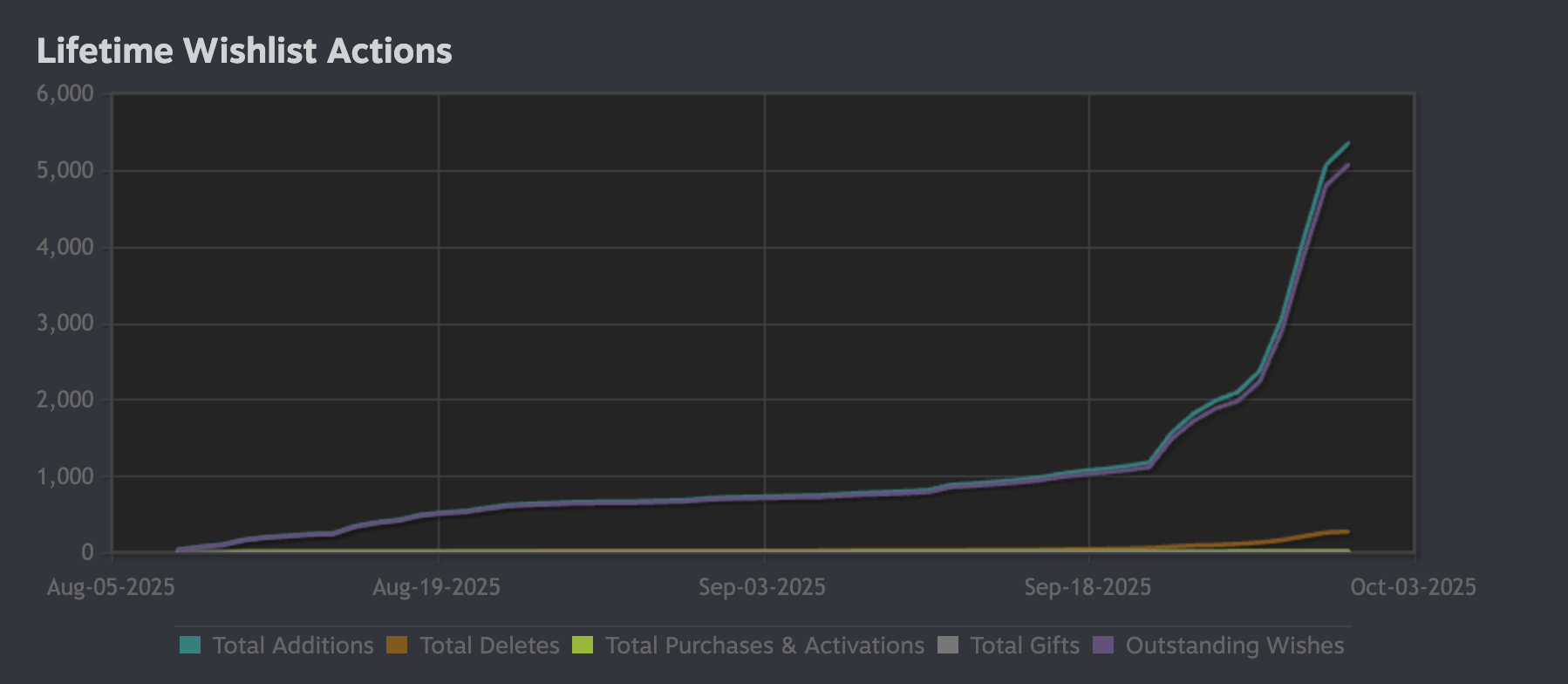This screenshot has height=684, width=1568.
Task: Click the gray Total Gifts legend swatch
Action: click(948, 646)
